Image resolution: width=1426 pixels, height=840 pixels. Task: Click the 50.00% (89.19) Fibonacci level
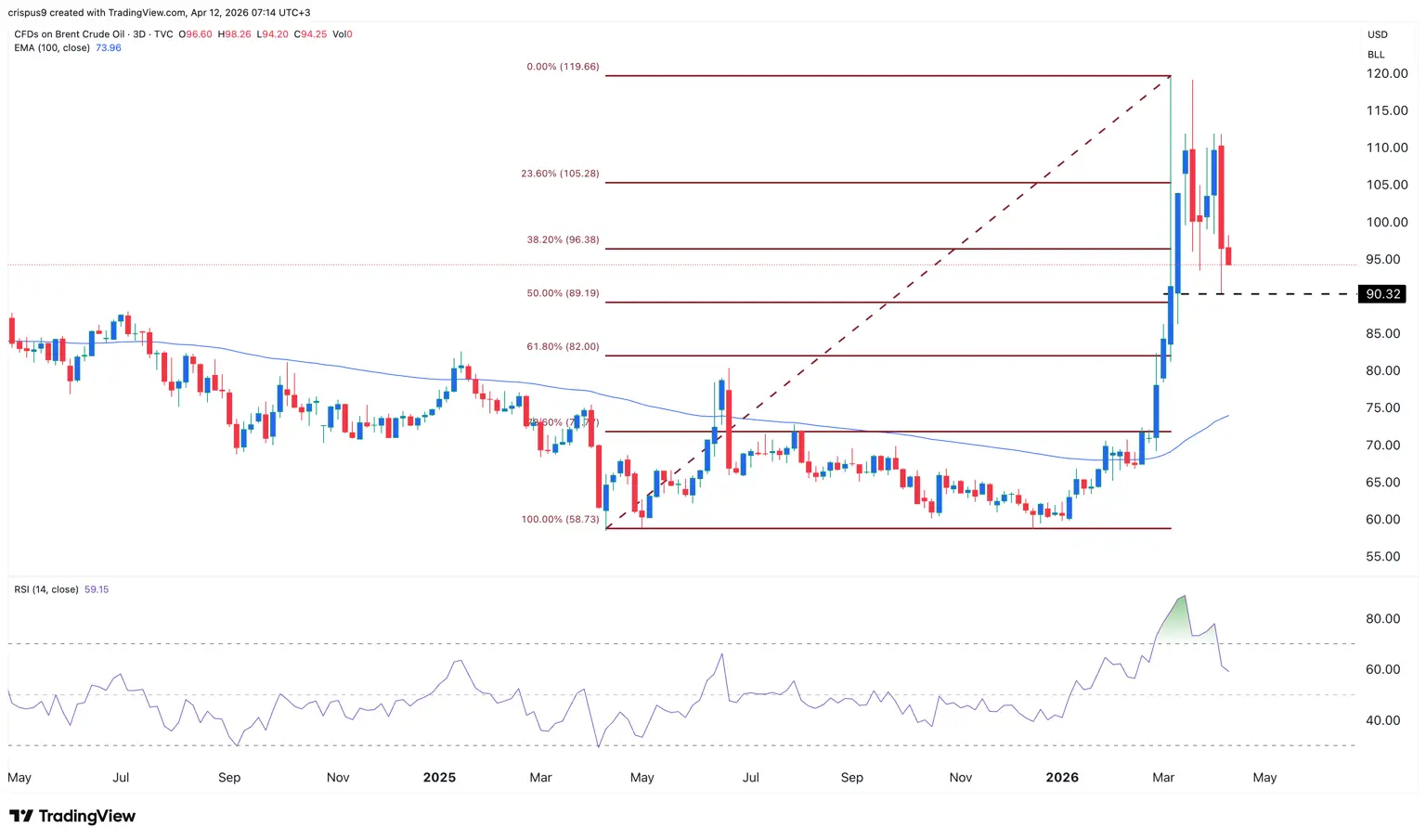point(563,293)
